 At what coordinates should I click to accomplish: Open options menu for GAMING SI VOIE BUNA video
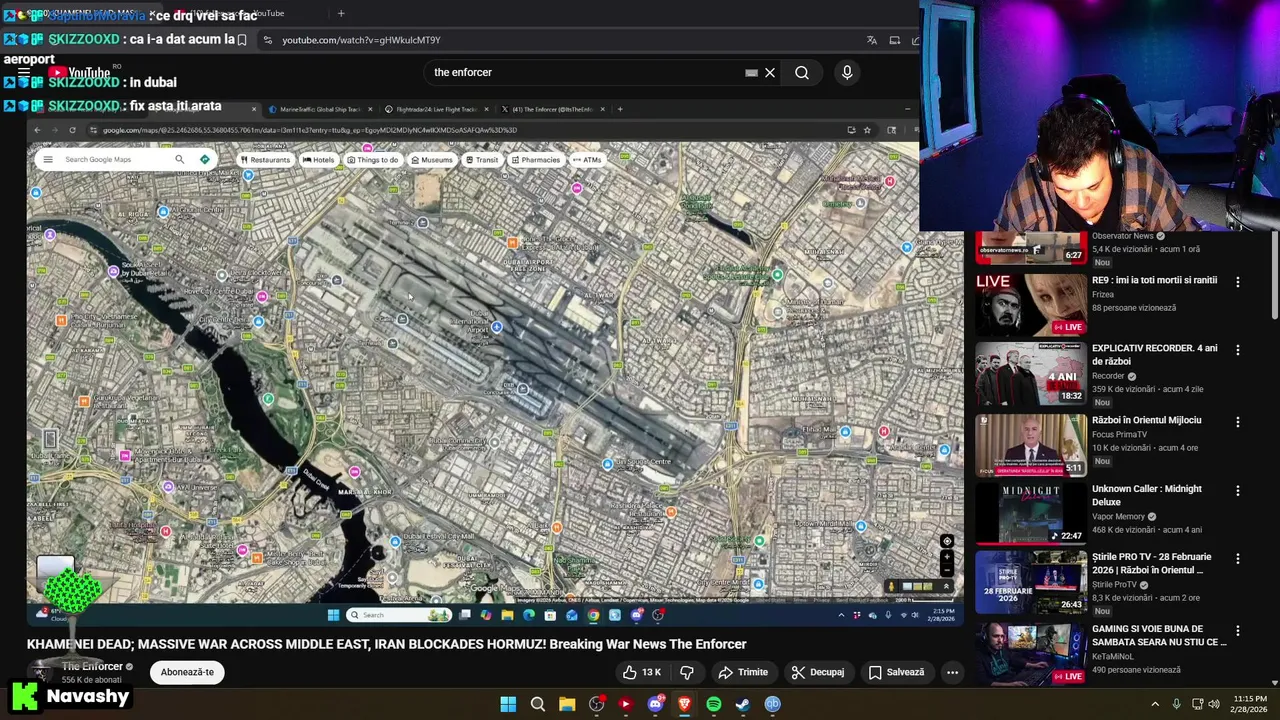[1238, 631]
